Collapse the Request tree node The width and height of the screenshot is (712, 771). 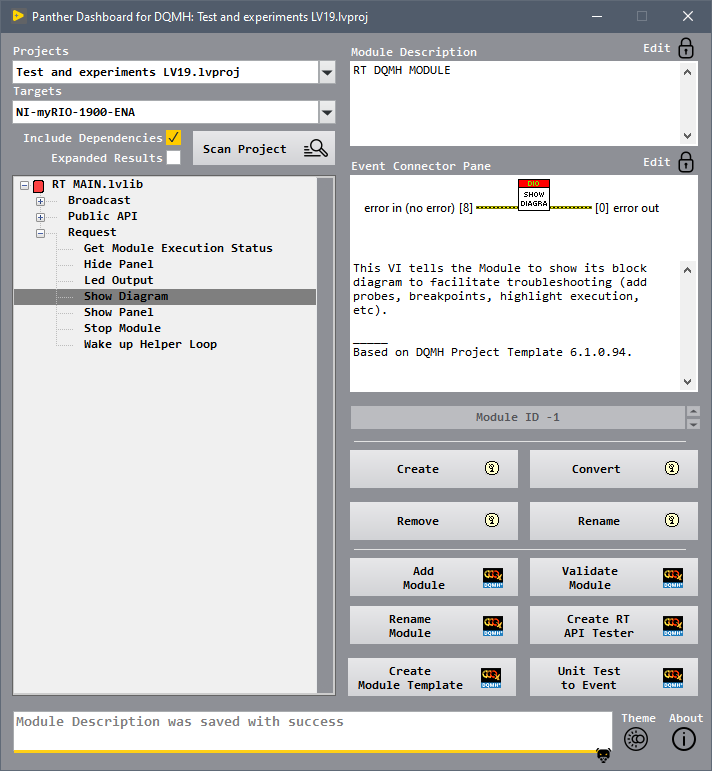coord(40,233)
